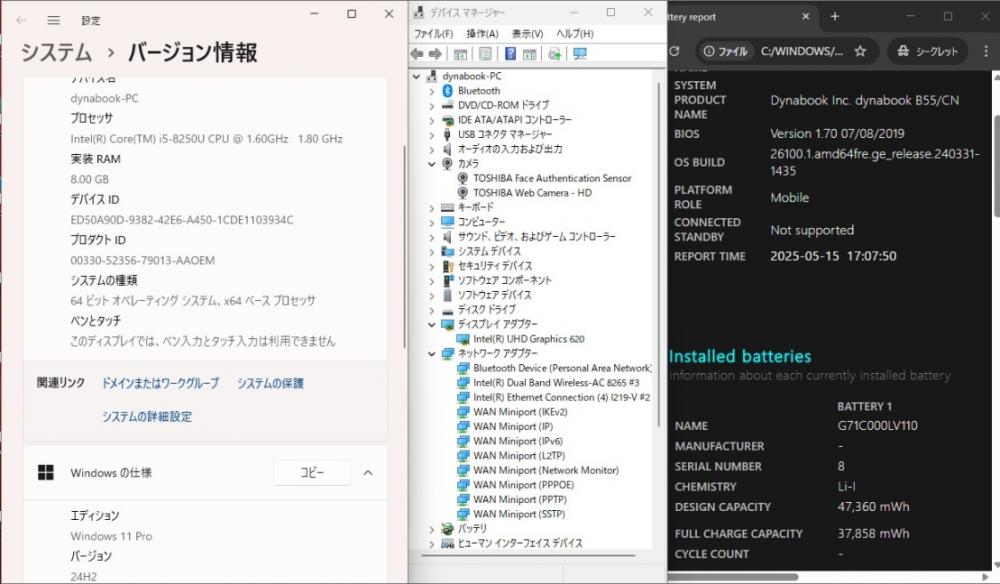The image size is (1000, 584).
Task: Collapse the カメラ category
Action: click(432, 164)
